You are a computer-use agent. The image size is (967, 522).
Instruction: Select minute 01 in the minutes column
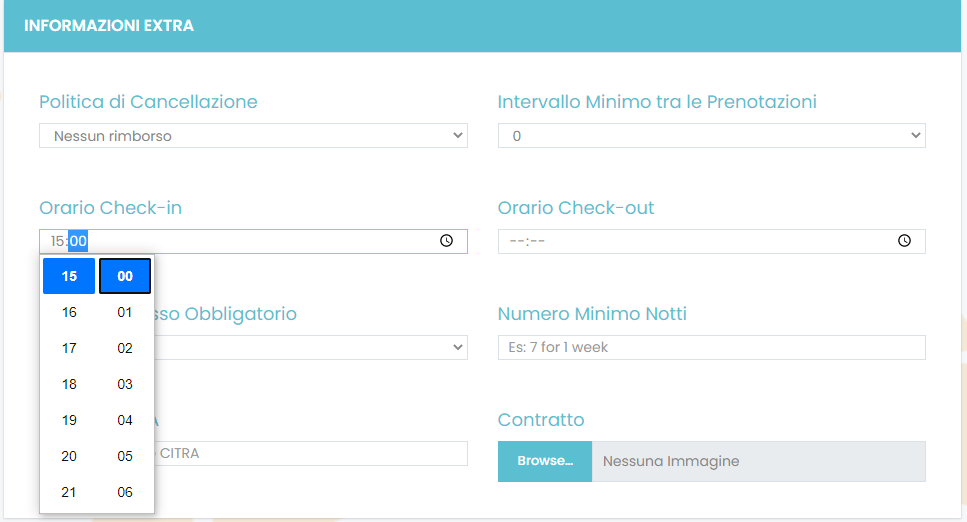tap(125, 312)
